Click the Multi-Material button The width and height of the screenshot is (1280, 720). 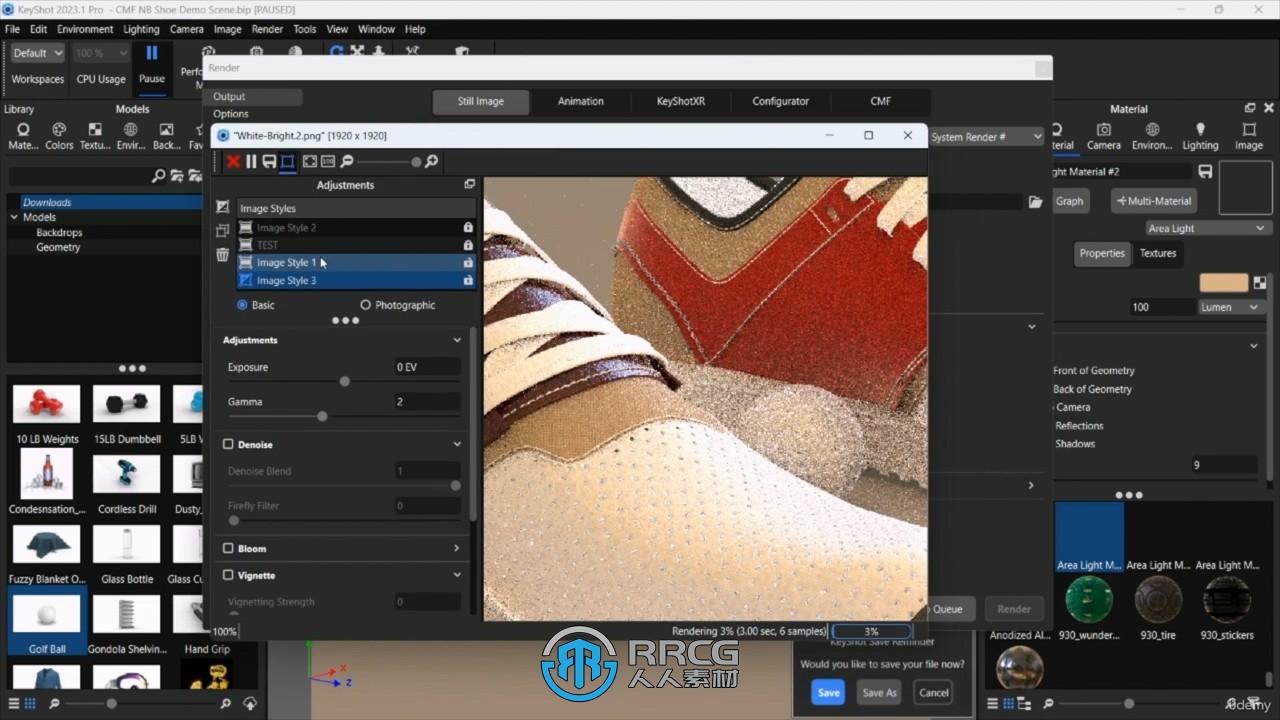pos(1155,201)
